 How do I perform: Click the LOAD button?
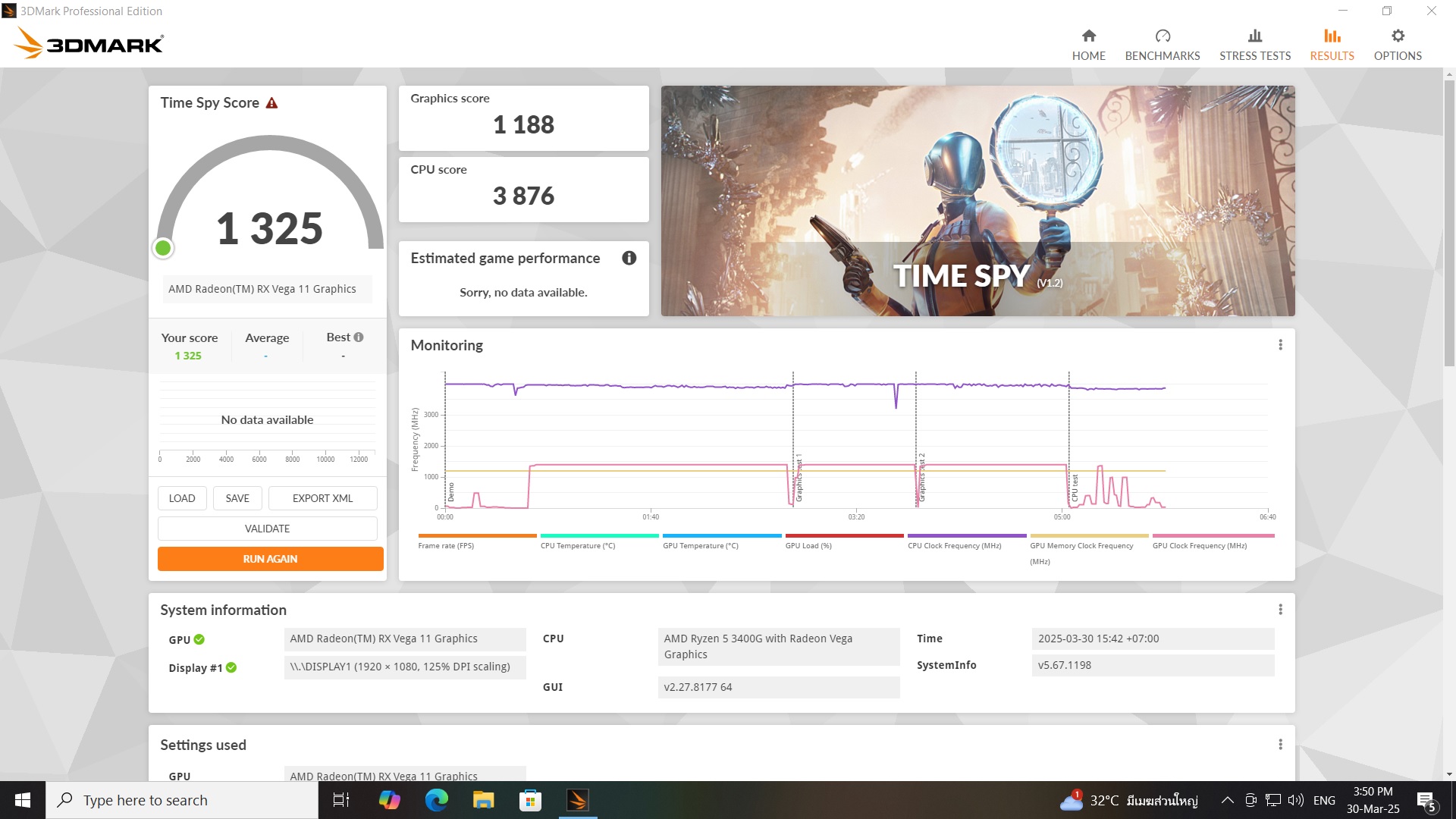coord(182,498)
